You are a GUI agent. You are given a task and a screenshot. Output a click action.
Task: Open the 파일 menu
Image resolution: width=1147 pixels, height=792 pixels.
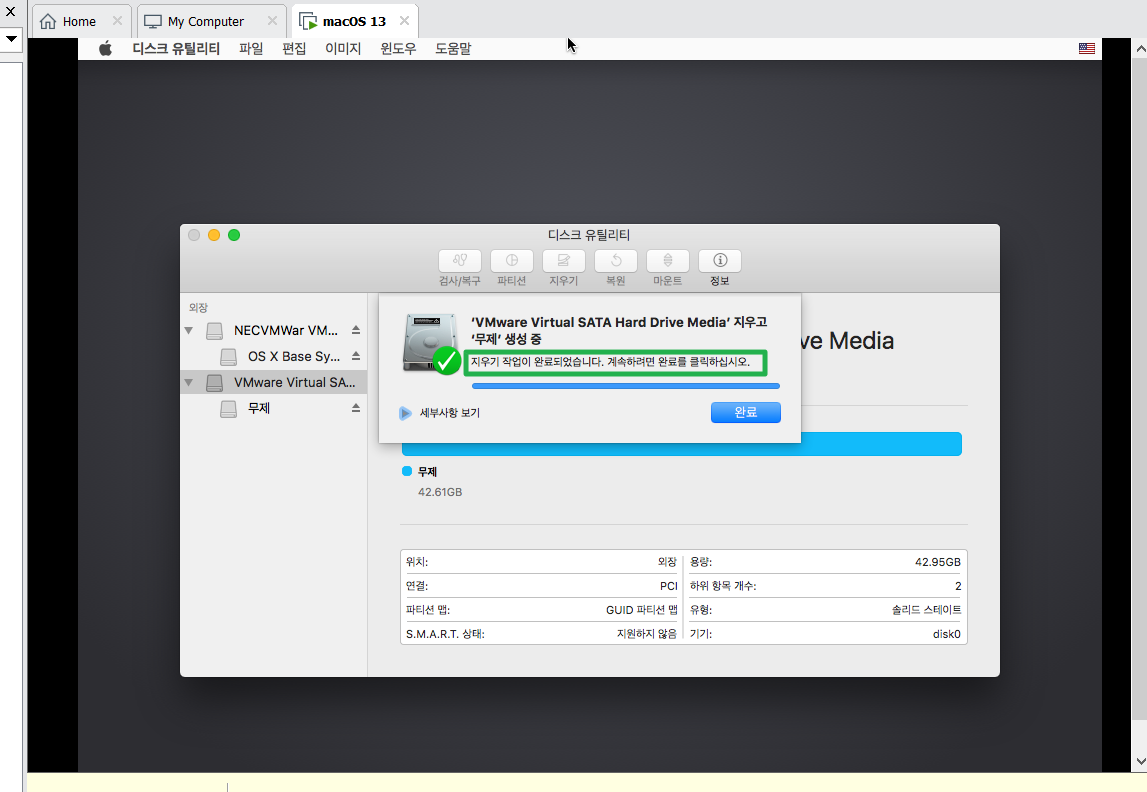pos(251,48)
